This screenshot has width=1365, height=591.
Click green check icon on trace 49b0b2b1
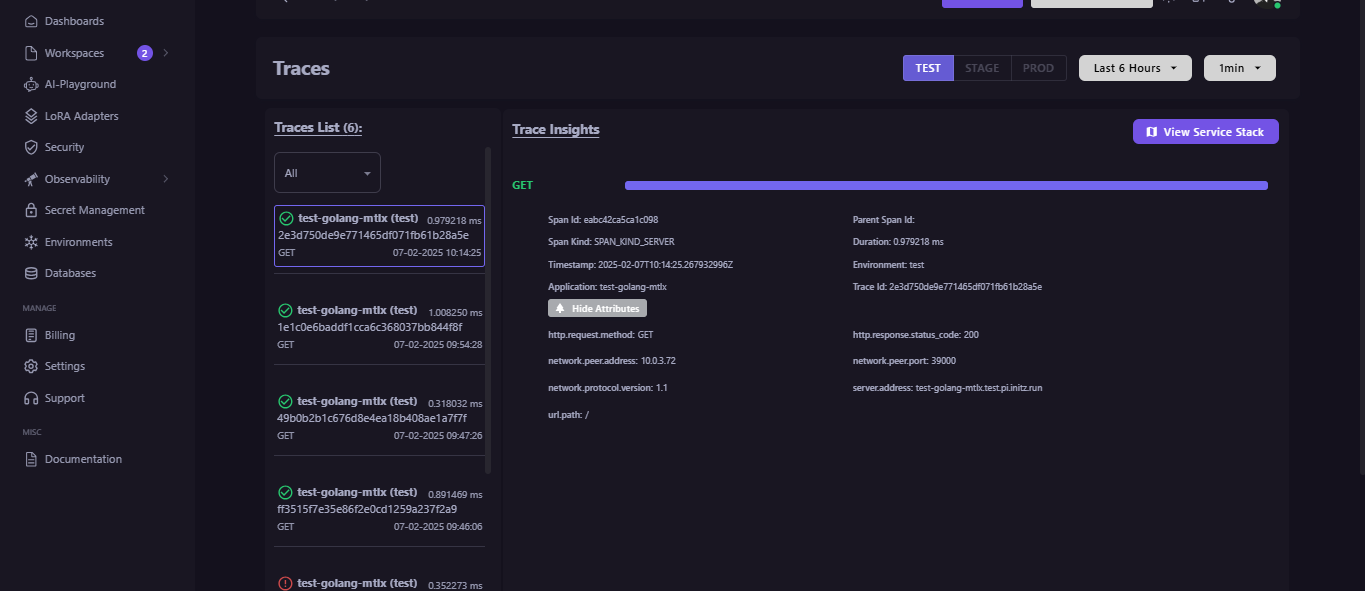coord(285,402)
